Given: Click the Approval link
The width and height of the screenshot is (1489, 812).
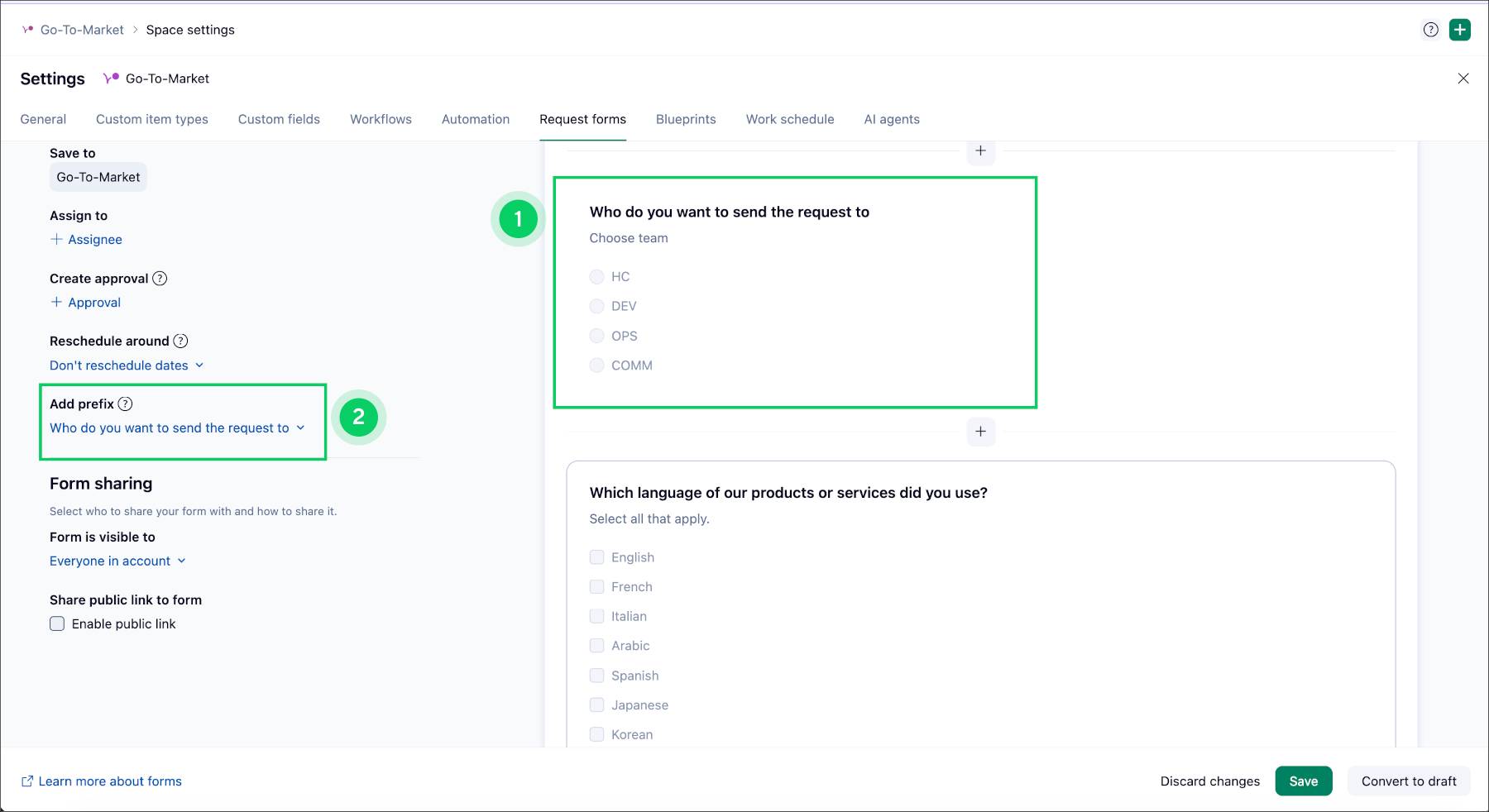Looking at the screenshot, I should (94, 302).
